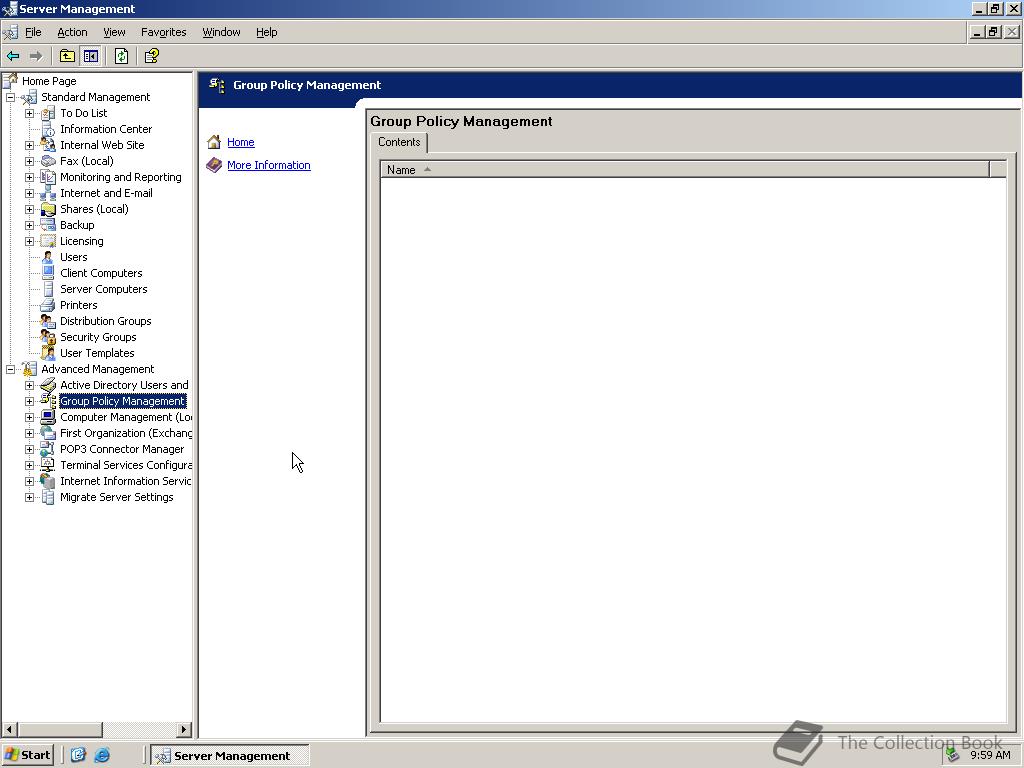Click the Licensing icon in tree
This screenshot has width=1024, height=768.
coord(48,241)
